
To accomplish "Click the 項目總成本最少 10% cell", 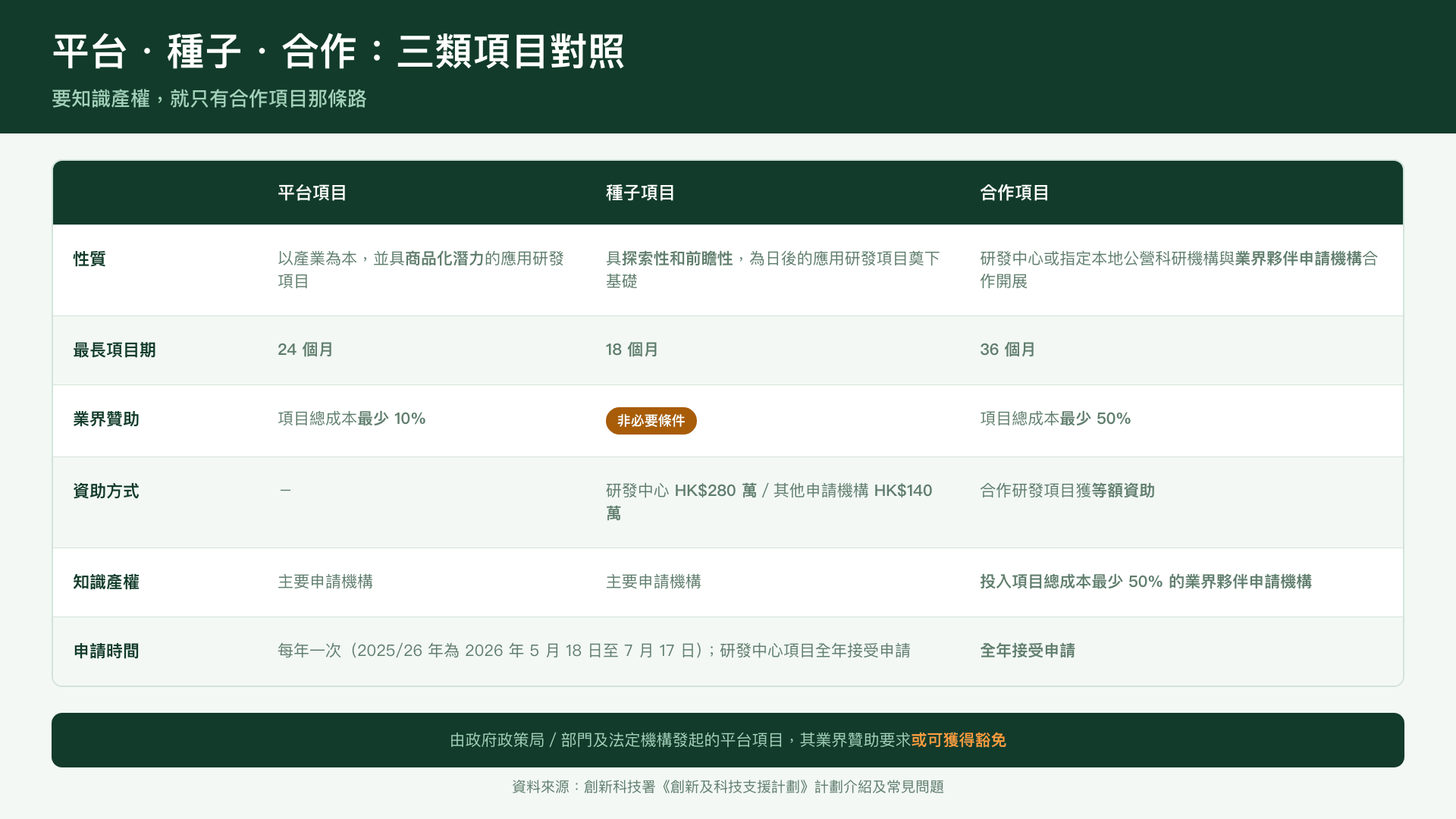I will coord(352,419).
